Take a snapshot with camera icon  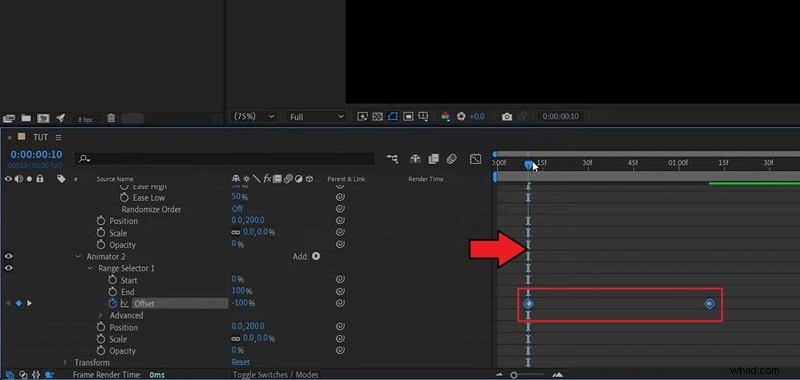click(507, 117)
